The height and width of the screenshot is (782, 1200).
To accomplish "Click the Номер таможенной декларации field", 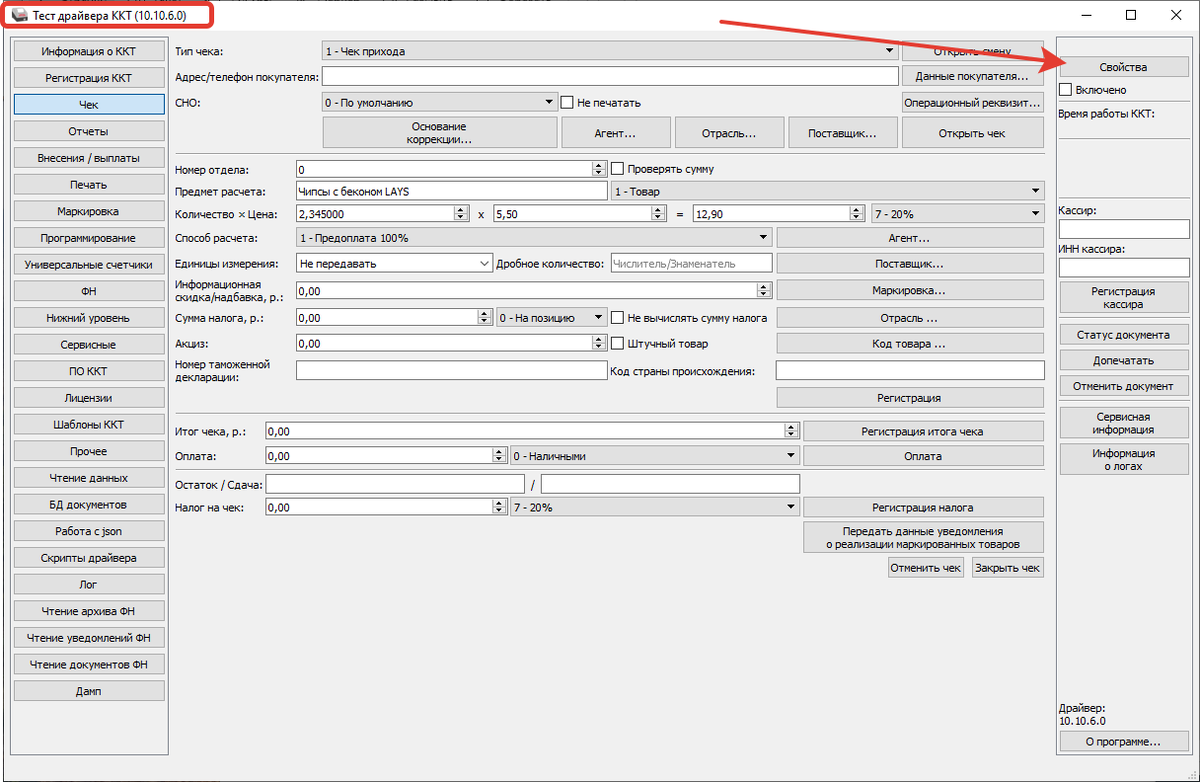I will [452, 370].
